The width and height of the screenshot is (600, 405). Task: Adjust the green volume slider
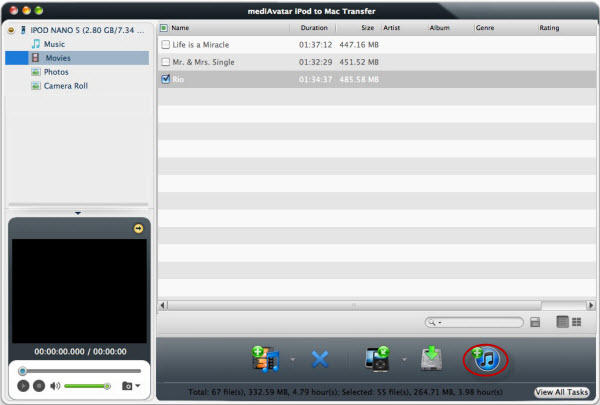click(x=88, y=386)
